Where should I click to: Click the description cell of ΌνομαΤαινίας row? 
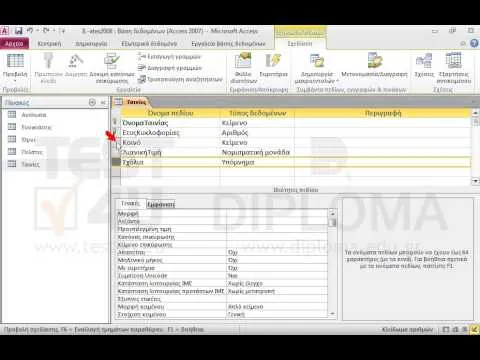383,123
